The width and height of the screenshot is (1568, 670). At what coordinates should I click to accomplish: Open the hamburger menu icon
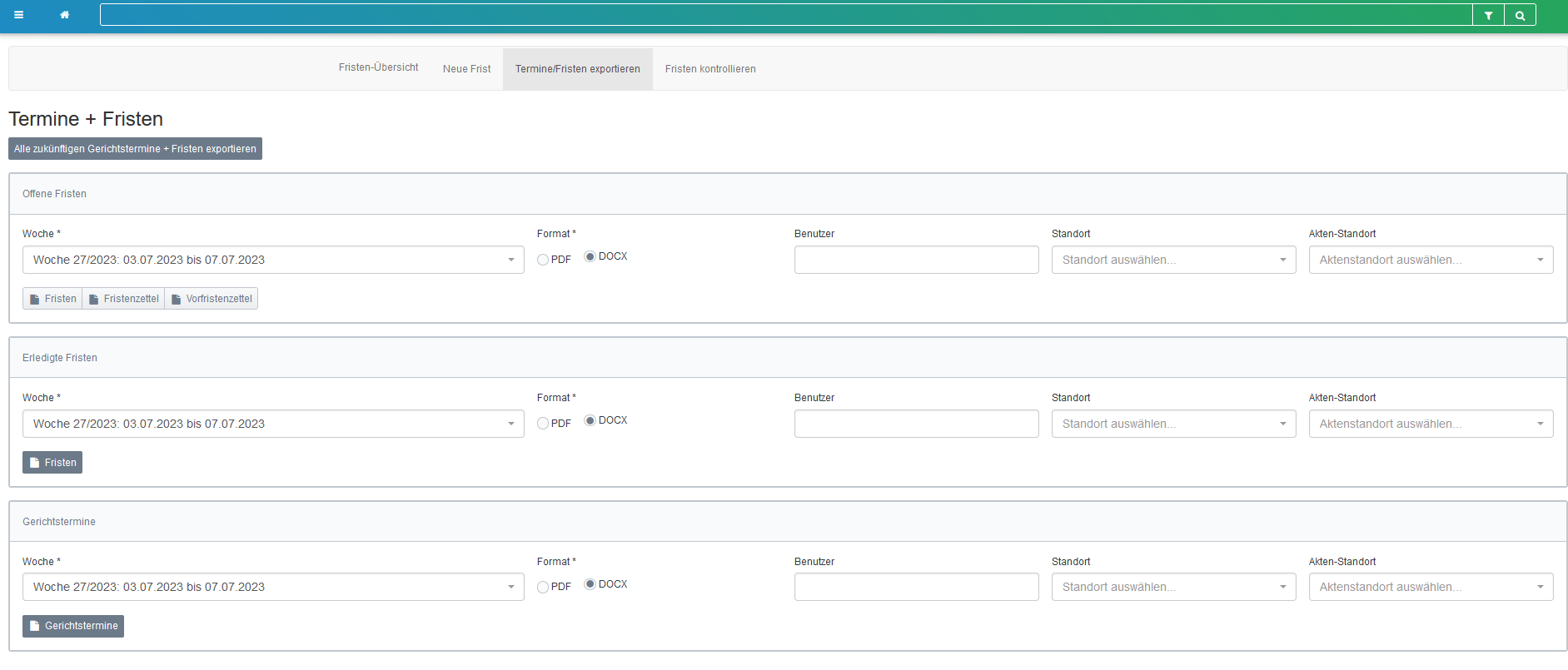pos(18,15)
